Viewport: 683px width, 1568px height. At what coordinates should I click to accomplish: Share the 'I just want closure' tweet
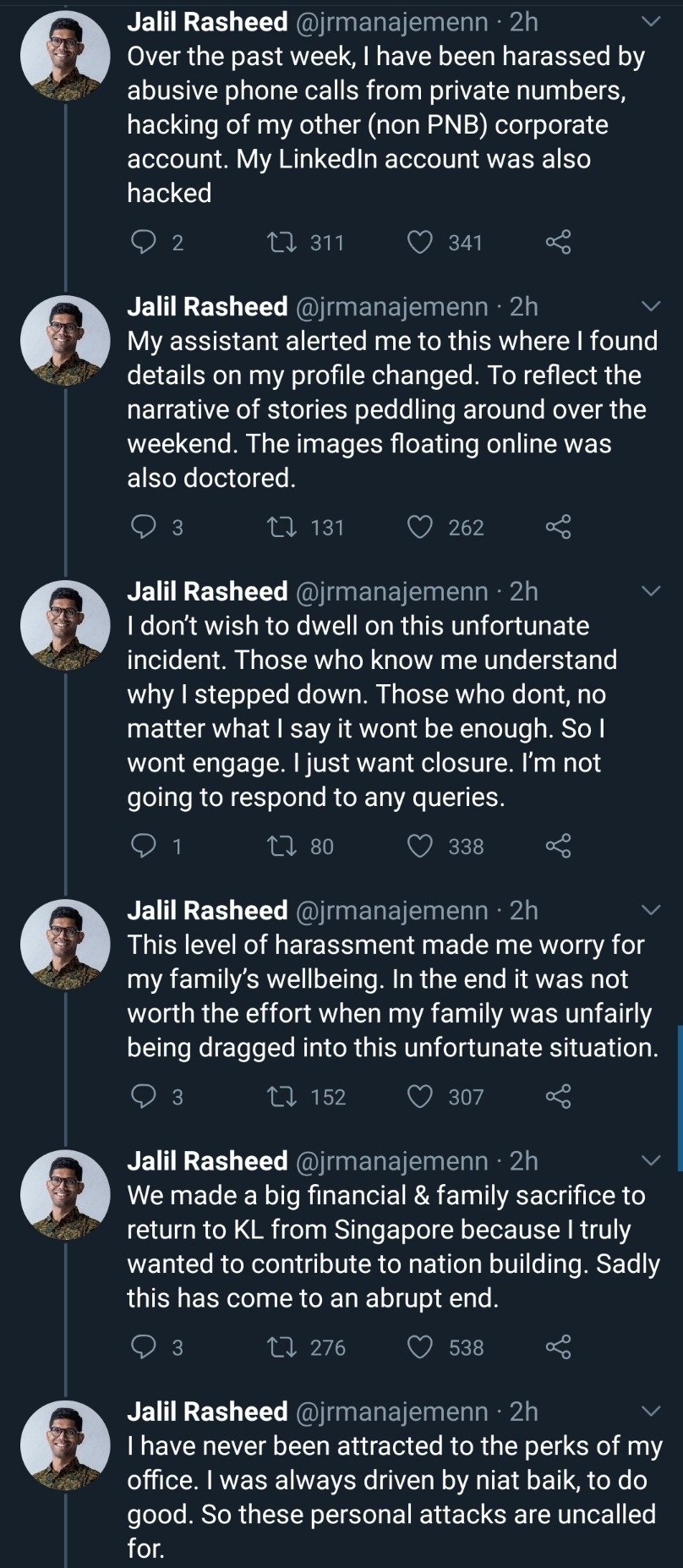click(x=558, y=847)
